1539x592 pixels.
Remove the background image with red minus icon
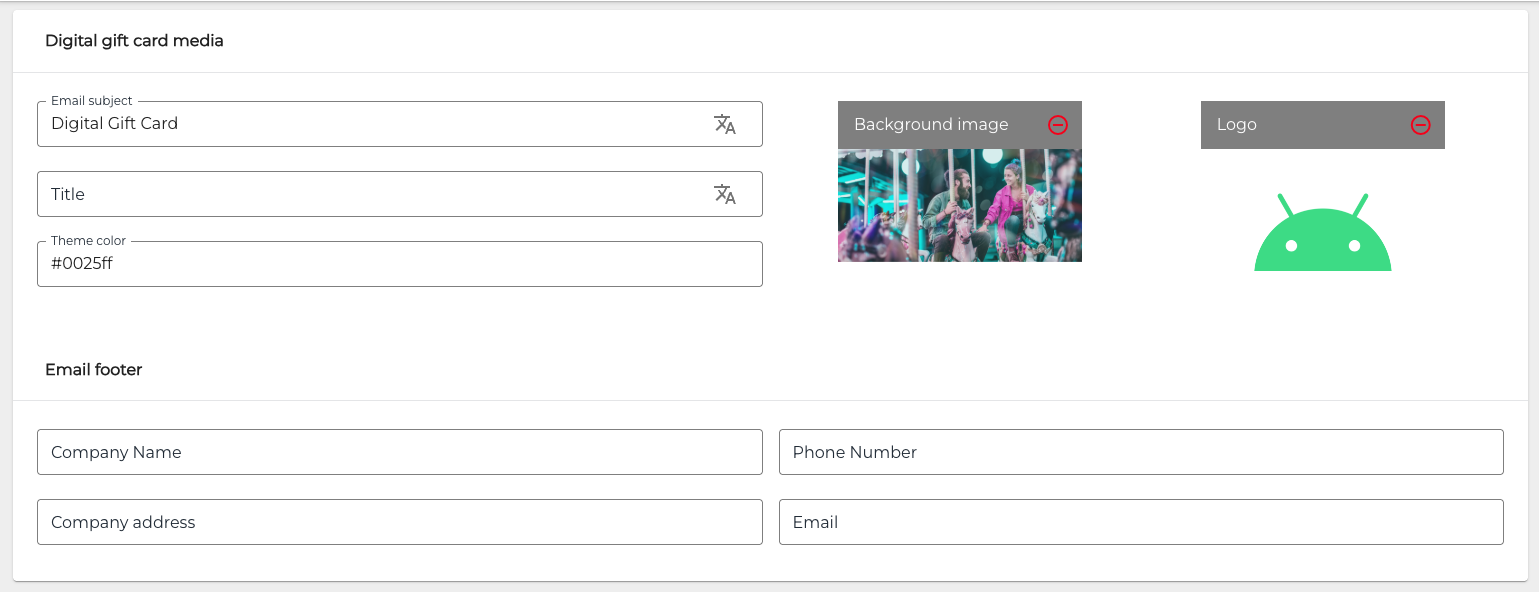(1058, 125)
